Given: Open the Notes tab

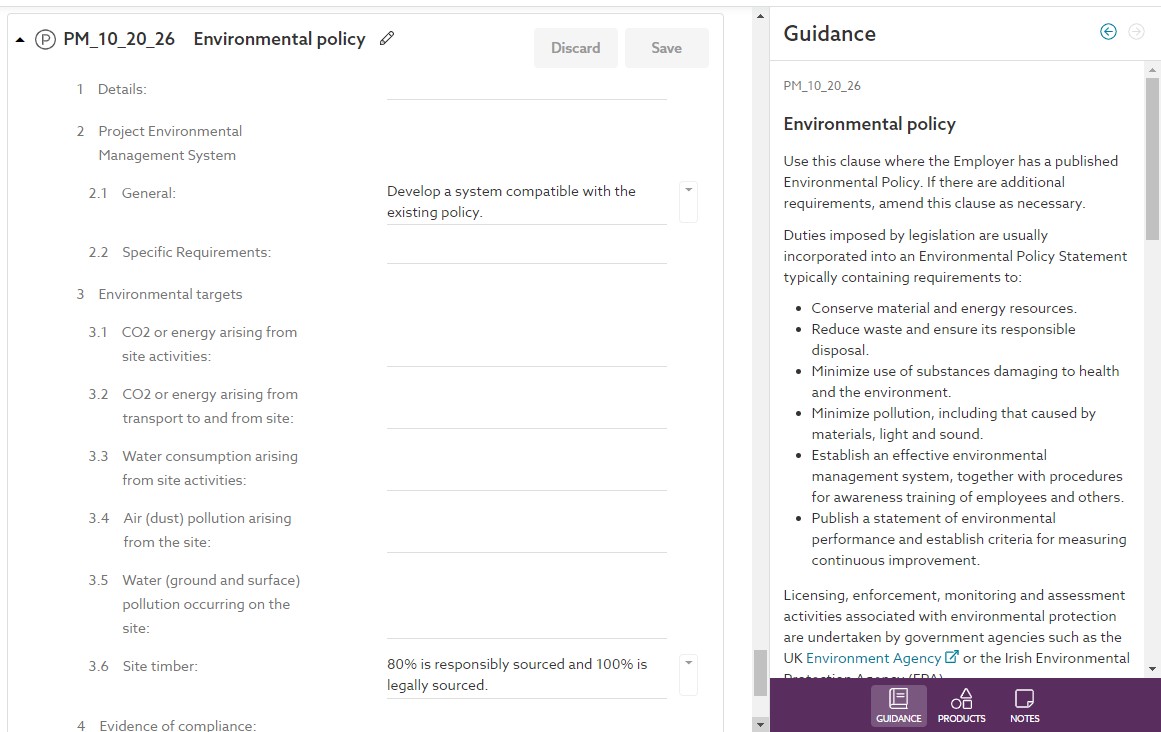Looking at the screenshot, I should [1024, 705].
